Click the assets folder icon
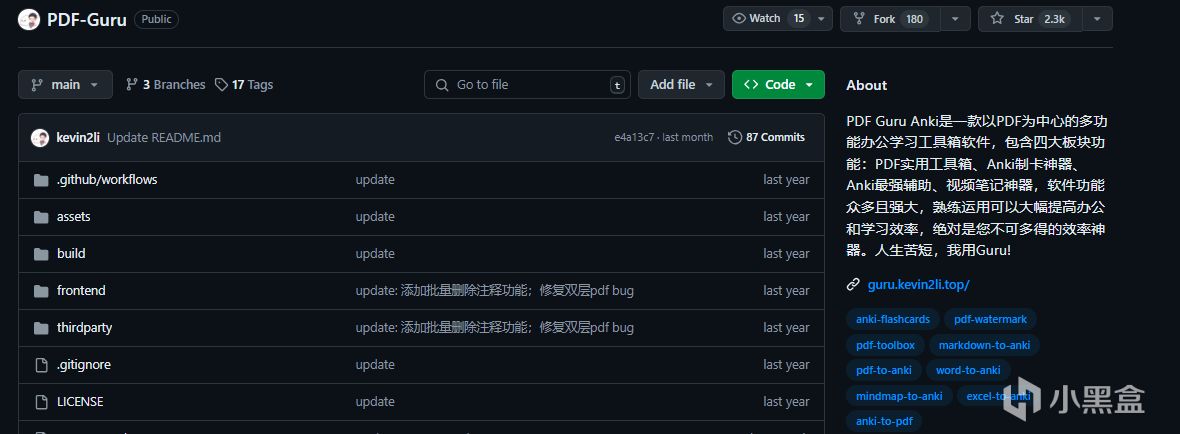The width and height of the screenshot is (1180, 434). coord(41,217)
